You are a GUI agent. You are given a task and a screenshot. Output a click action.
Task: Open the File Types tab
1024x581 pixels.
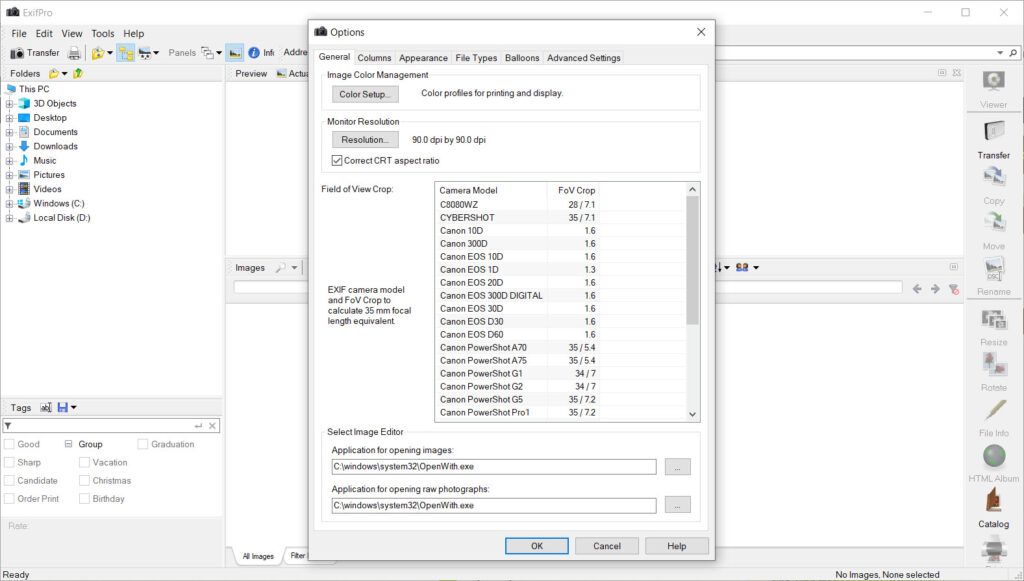[476, 57]
